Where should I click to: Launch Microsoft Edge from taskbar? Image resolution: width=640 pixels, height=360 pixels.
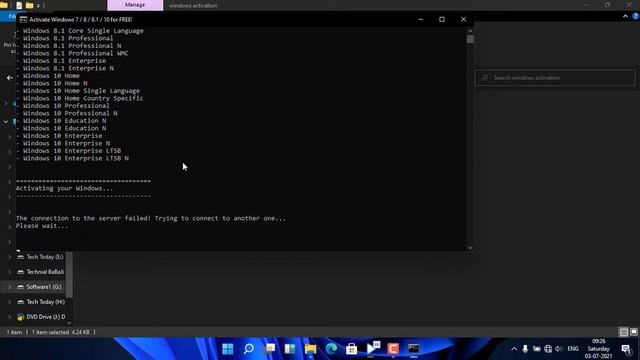(331, 349)
